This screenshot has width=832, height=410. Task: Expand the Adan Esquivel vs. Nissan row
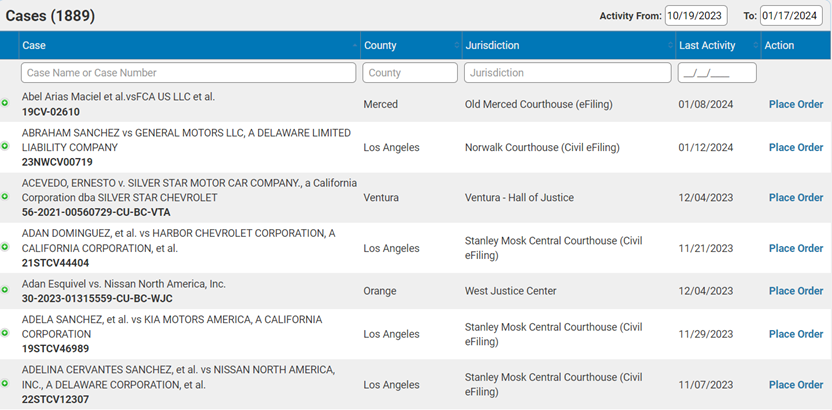tap(5, 291)
